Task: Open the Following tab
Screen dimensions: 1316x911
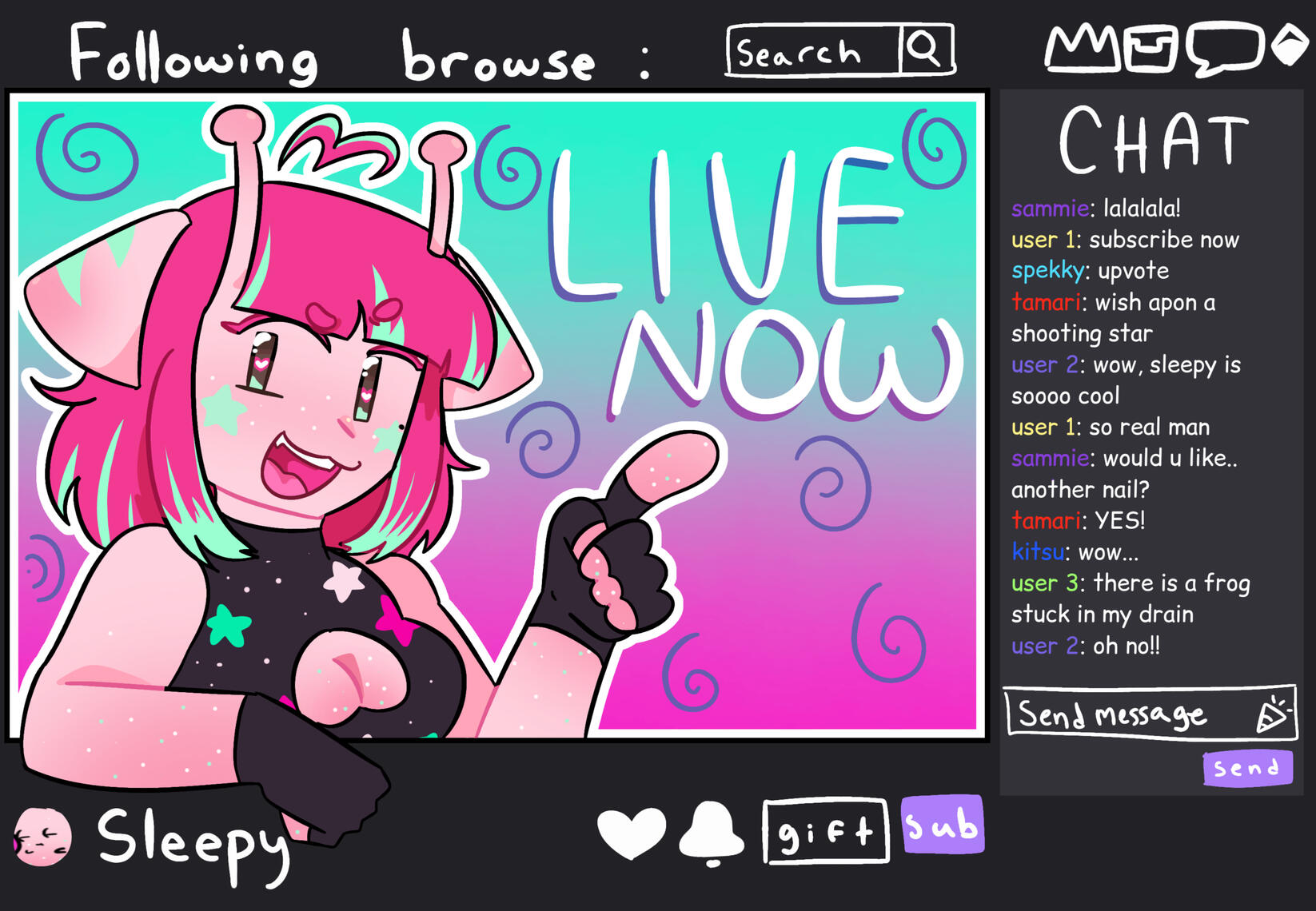Action: click(193, 54)
